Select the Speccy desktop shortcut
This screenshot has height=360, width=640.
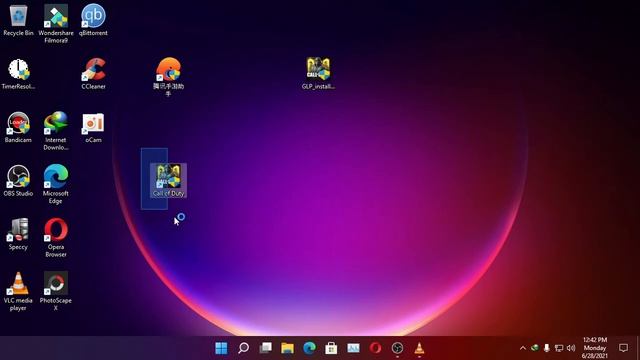pyautogui.click(x=18, y=234)
